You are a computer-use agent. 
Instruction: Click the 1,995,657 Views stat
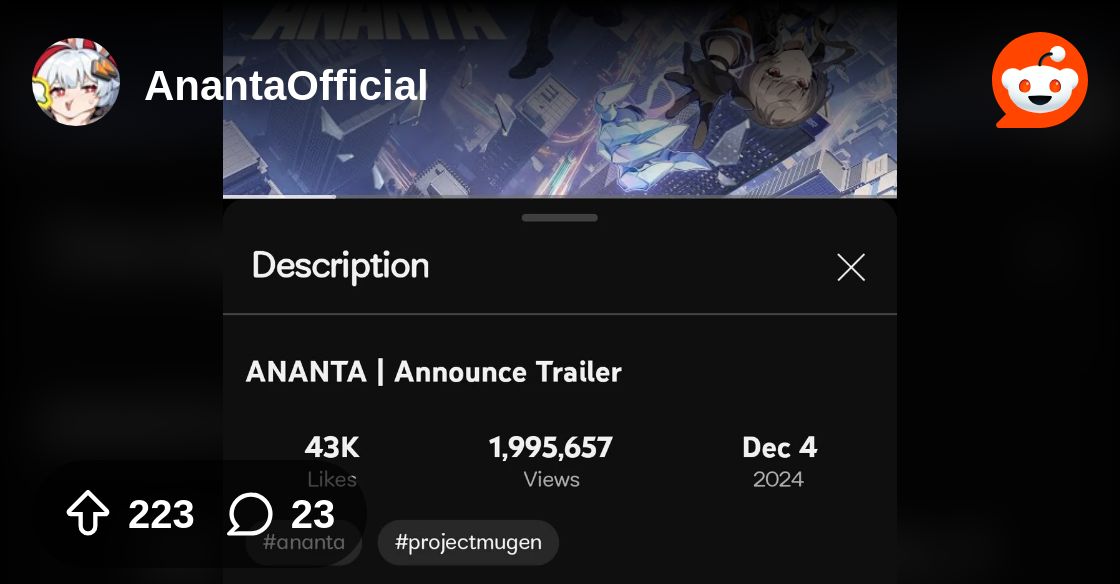pyautogui.click(x=551, y=461)
